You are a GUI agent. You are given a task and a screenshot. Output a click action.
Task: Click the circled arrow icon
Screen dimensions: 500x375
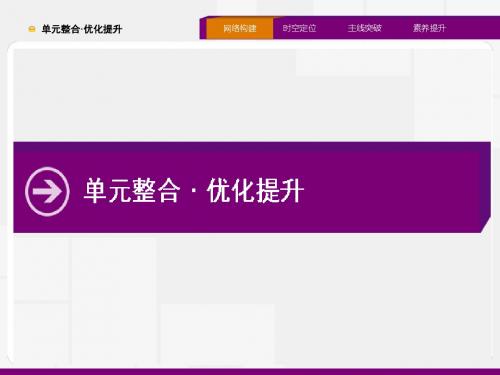click(47, 191)
